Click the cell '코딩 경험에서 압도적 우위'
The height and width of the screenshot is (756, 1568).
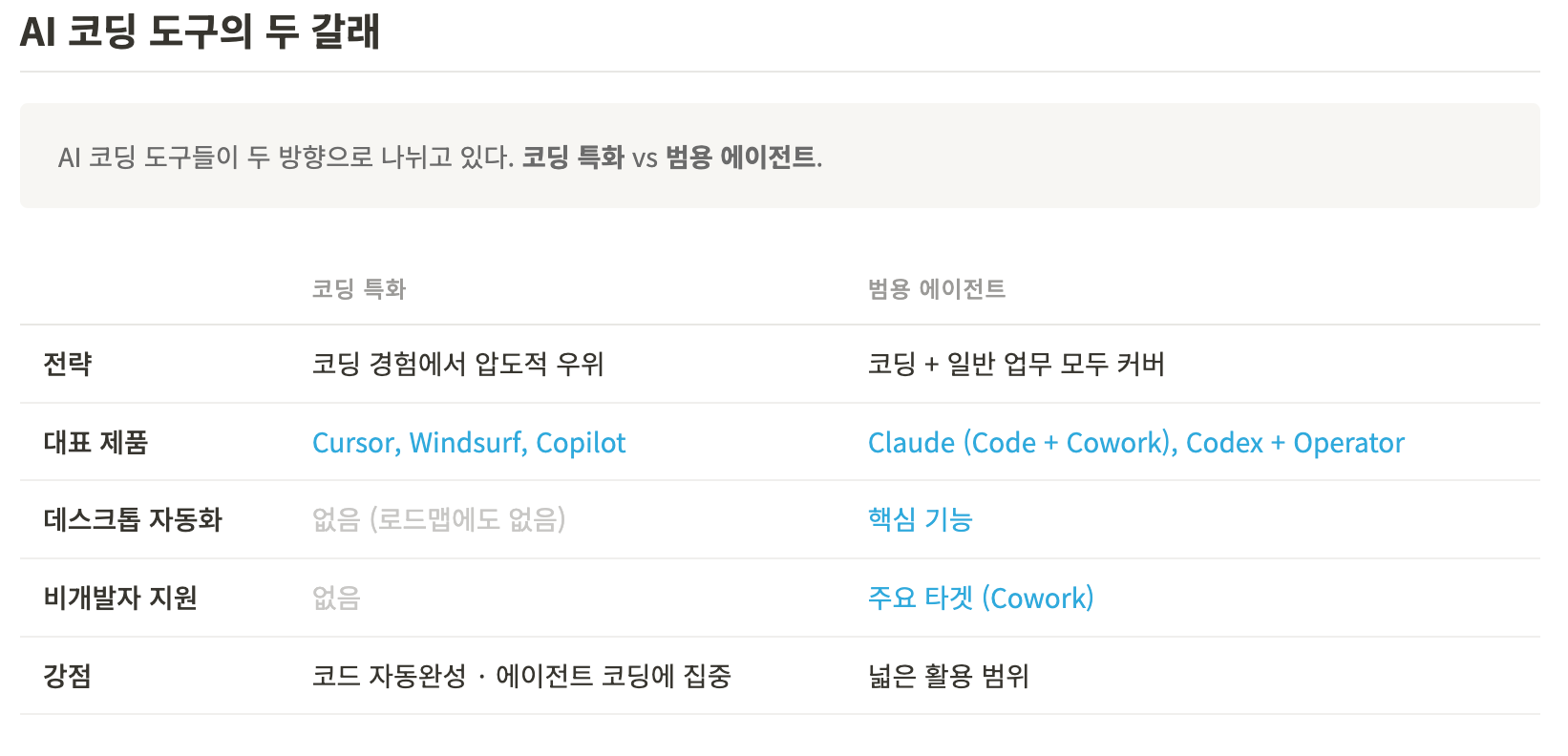457,364
